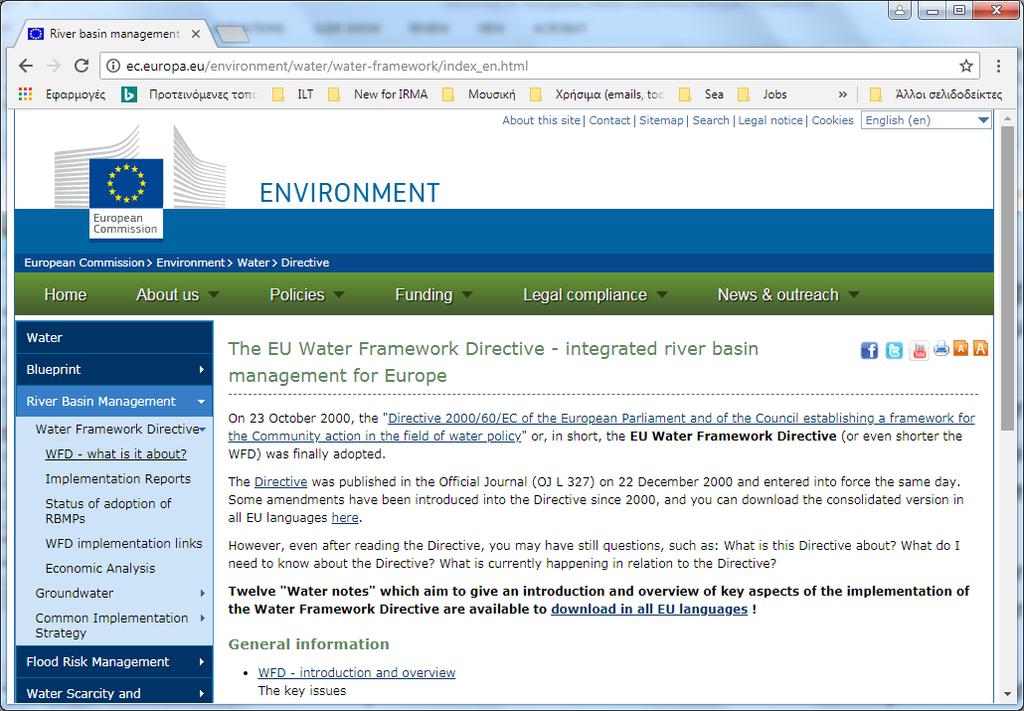The image size is (1024, 711).
Task: Open Status of adoption of RBMPs
Action: coord(108,511)
